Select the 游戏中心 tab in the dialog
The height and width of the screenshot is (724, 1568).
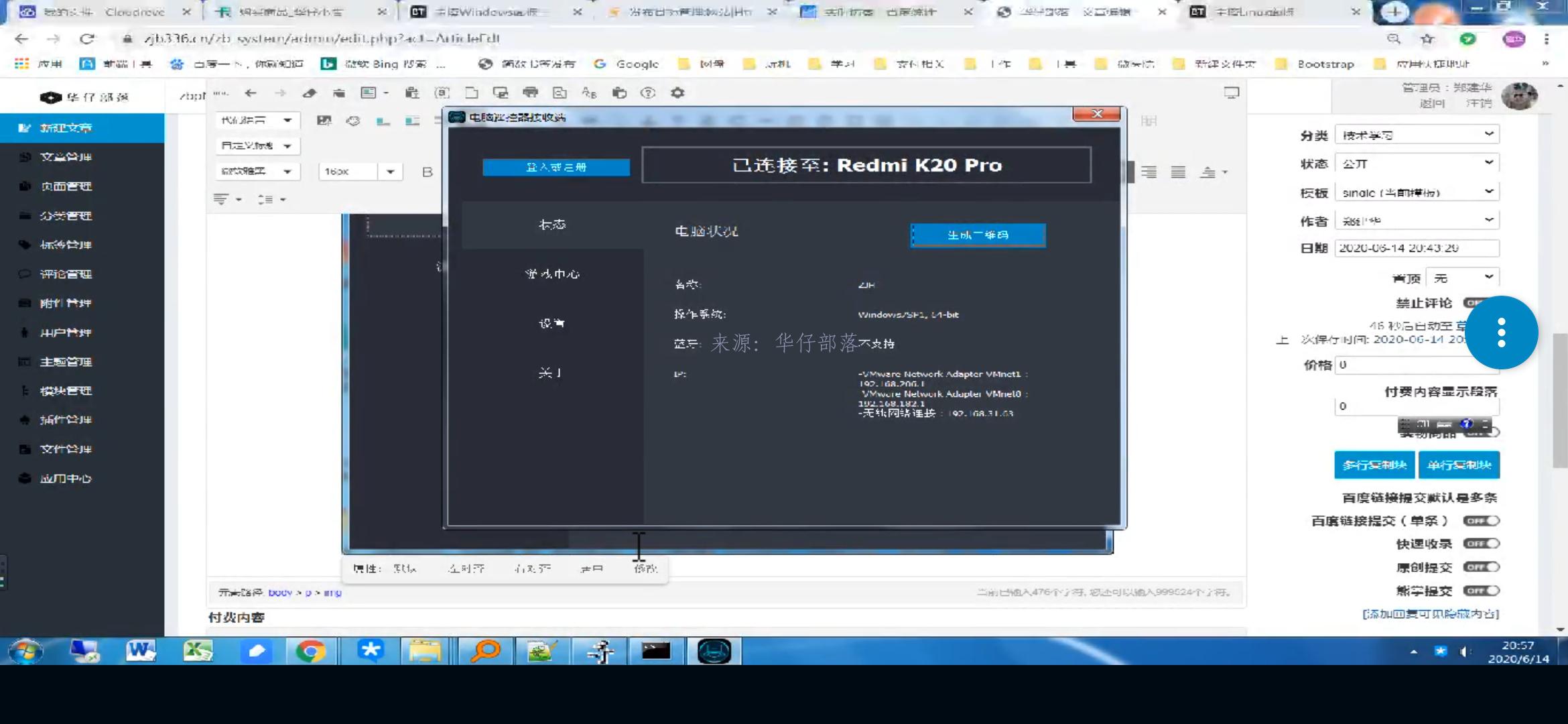552,274
